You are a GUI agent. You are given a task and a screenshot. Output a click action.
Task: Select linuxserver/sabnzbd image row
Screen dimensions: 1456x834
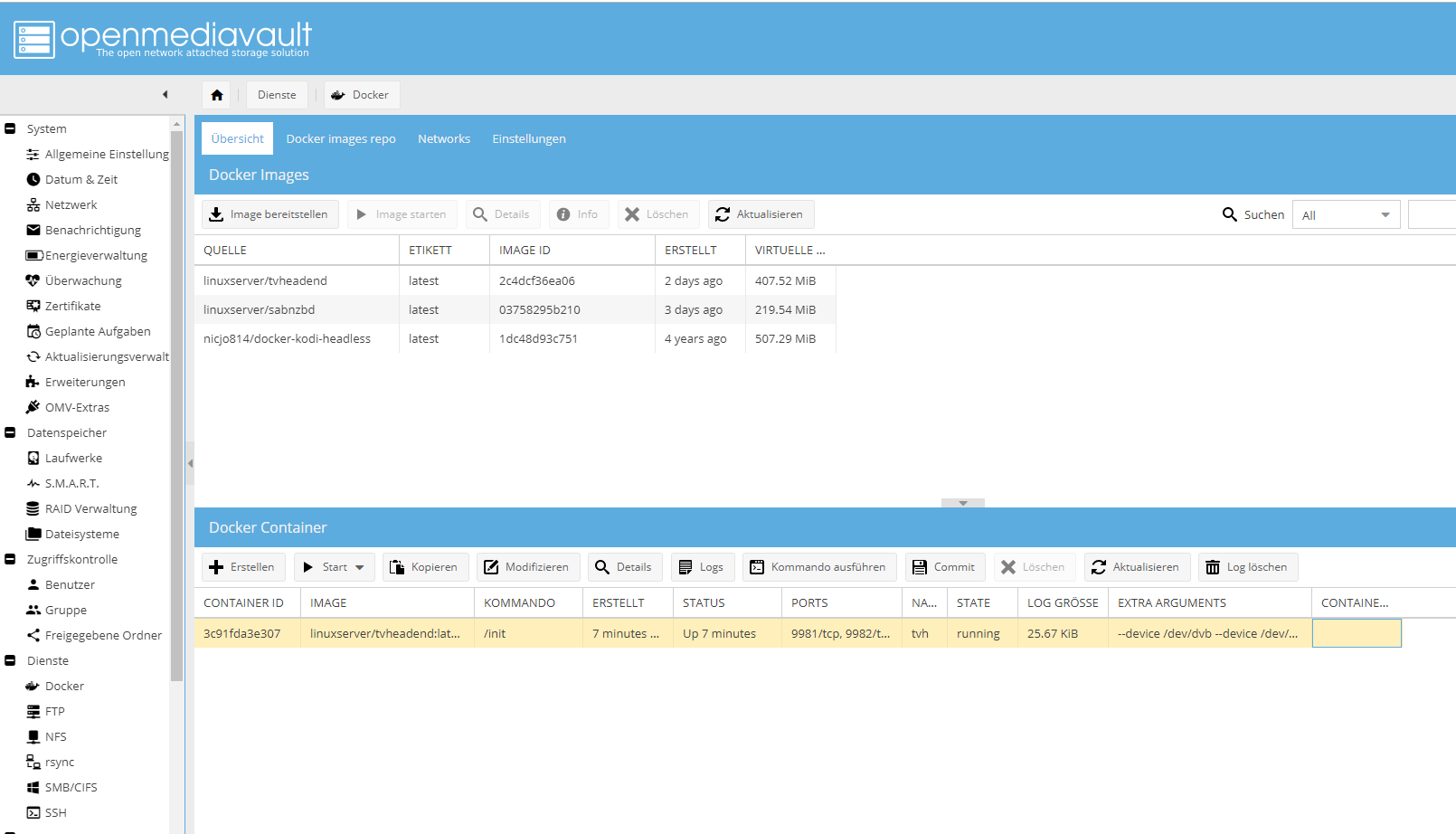515,309
